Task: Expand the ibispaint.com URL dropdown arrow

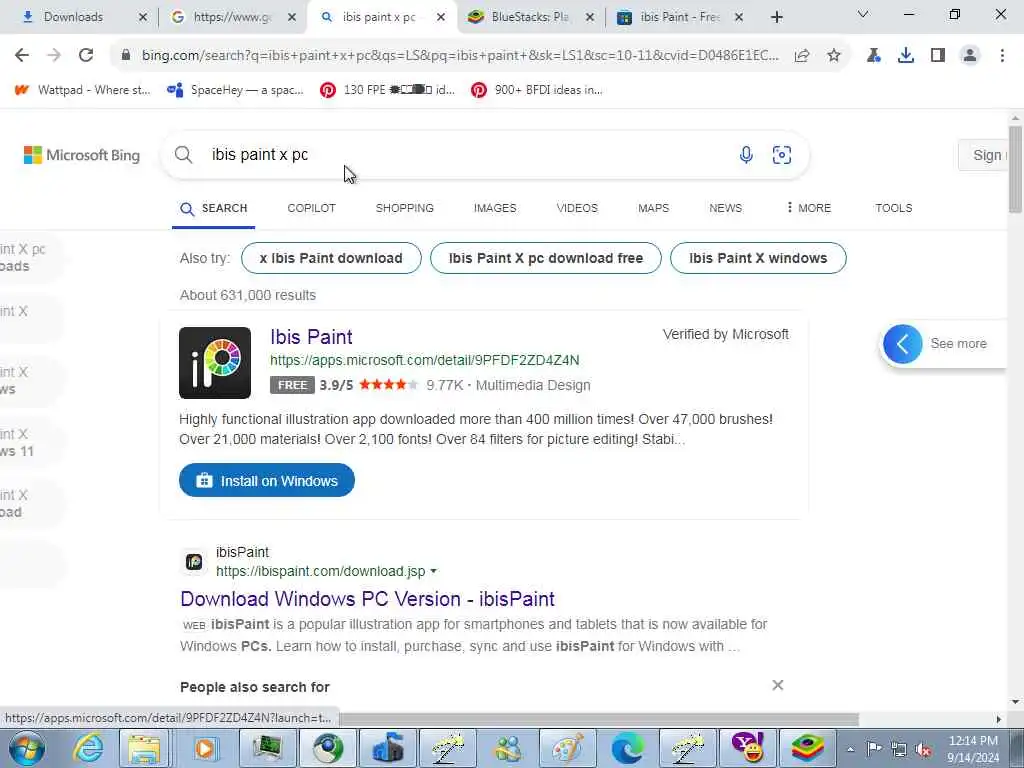Action: click(434, 571)
